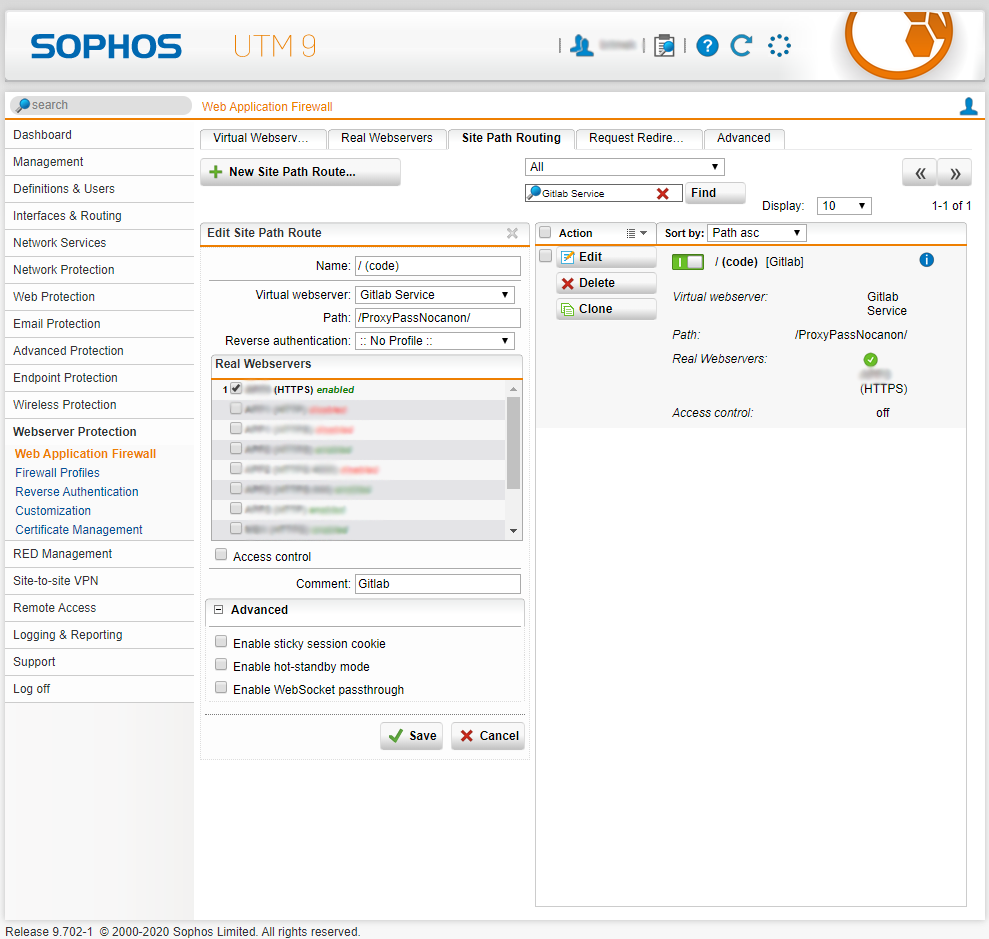Click the reload WebAdmin icon
Image resolution: width=989 pixels, height=939 pixels.
(742, 45)
